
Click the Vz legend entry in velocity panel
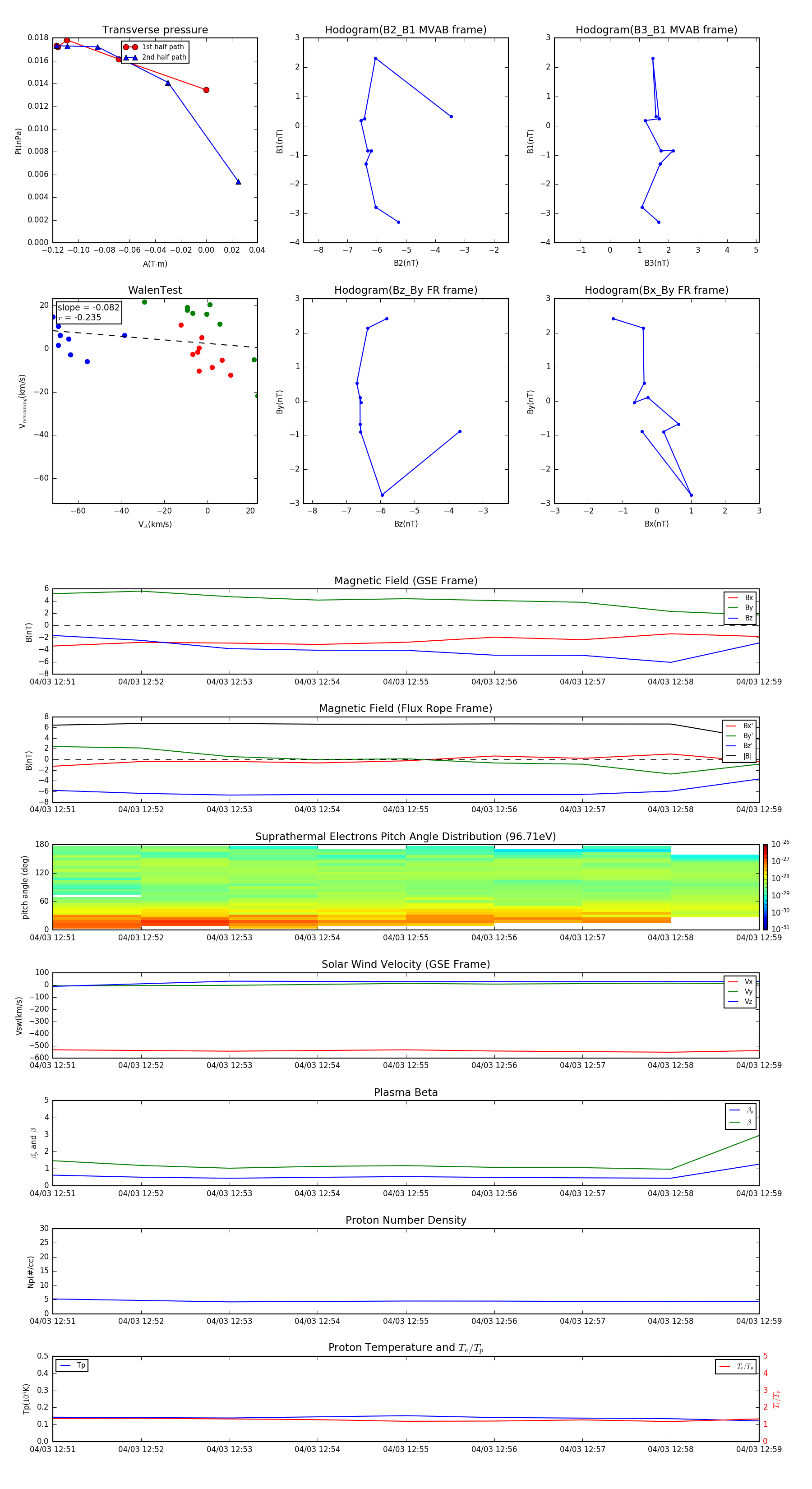[x=740, y=1002]
